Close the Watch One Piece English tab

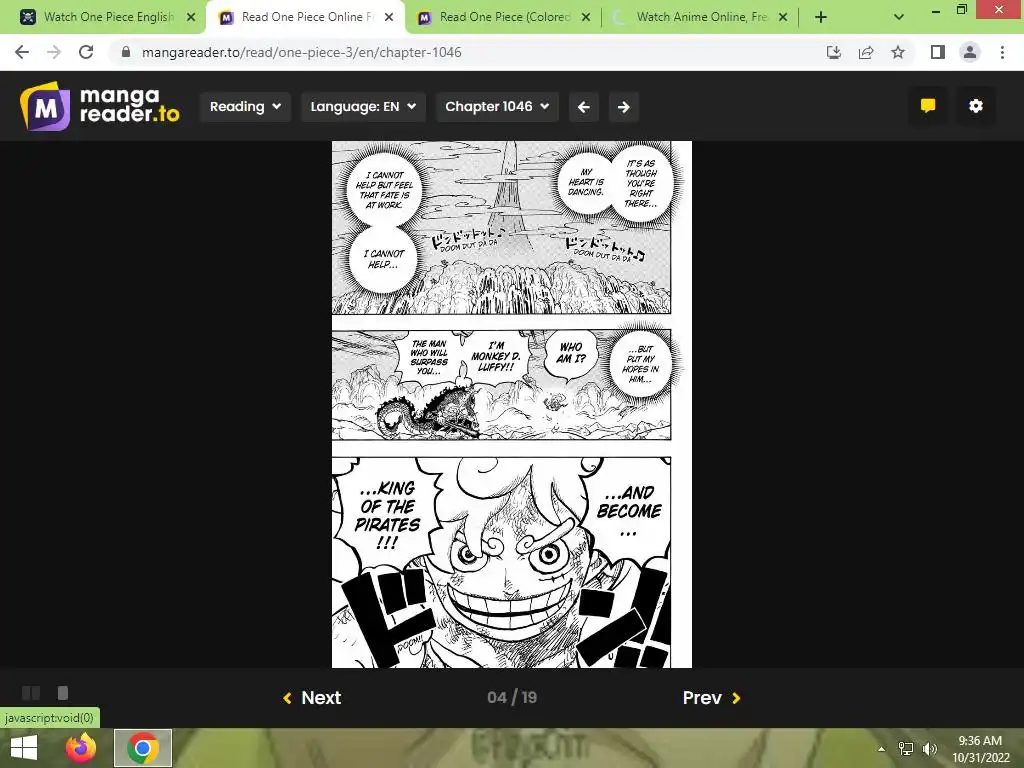coord(191,18)
